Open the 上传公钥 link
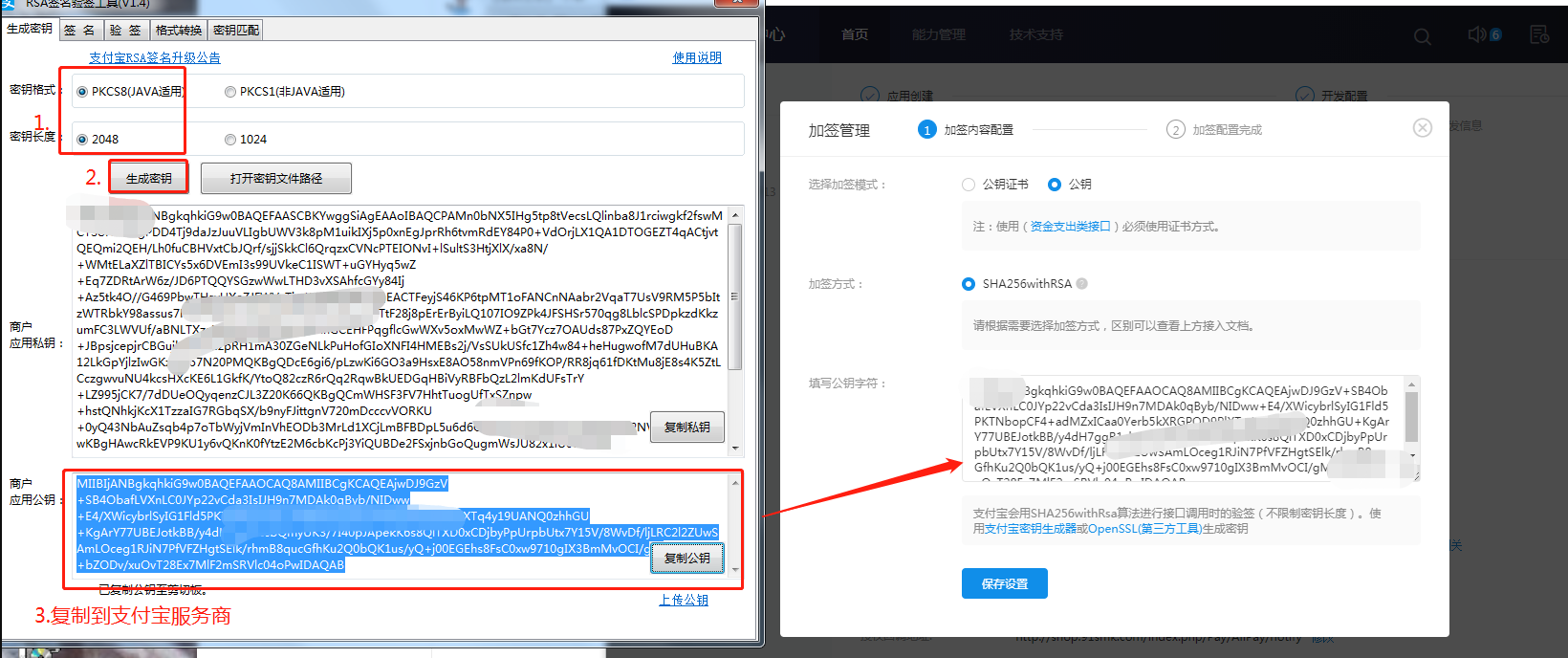 pos(684,600)
